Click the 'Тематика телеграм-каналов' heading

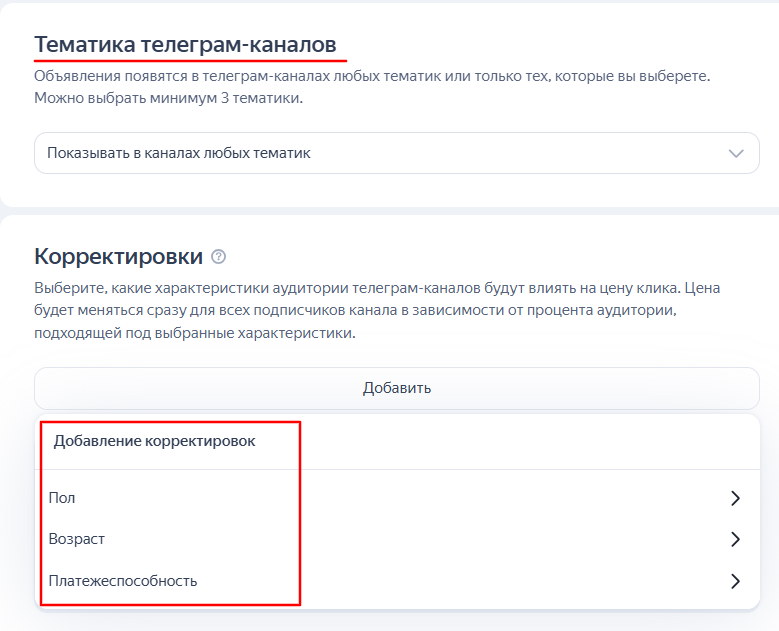185,45
